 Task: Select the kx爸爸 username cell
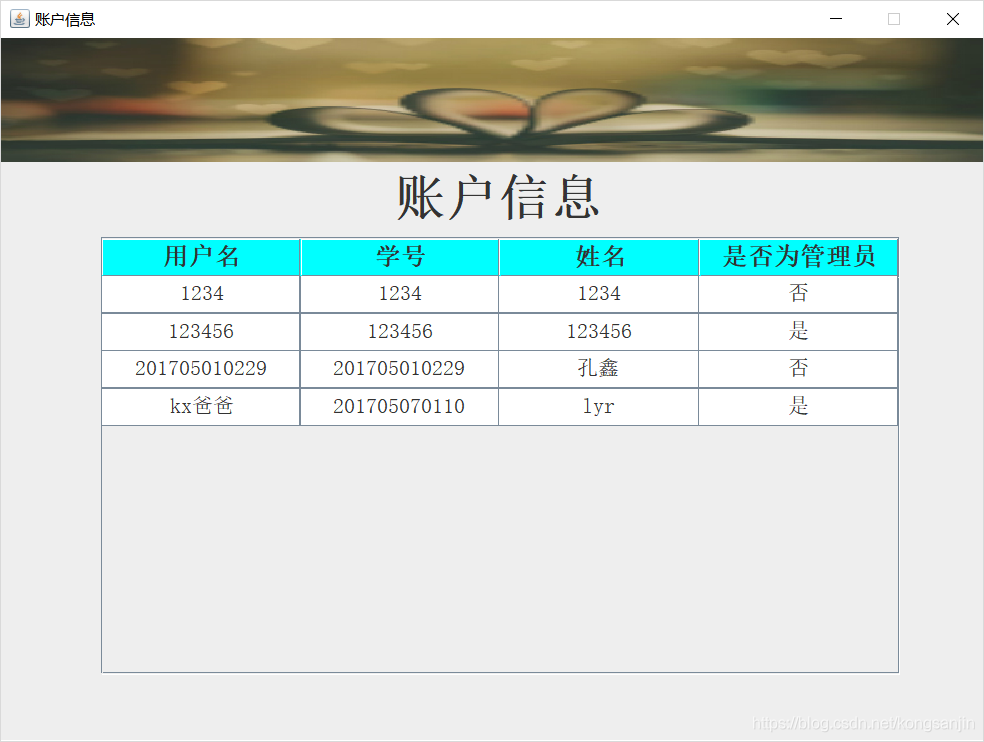click(x=201, y=407)
